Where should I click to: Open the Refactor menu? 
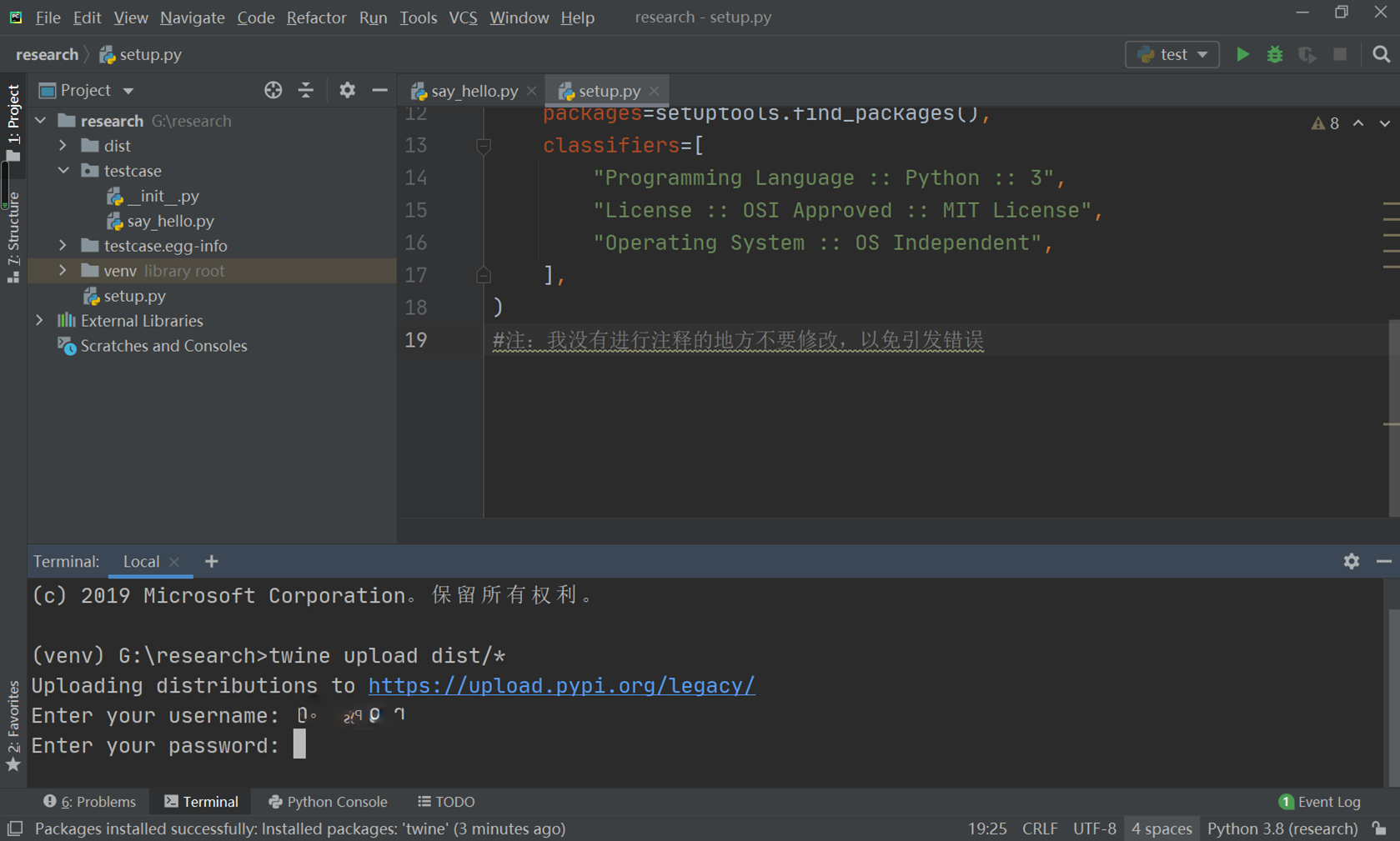point(316,18)
